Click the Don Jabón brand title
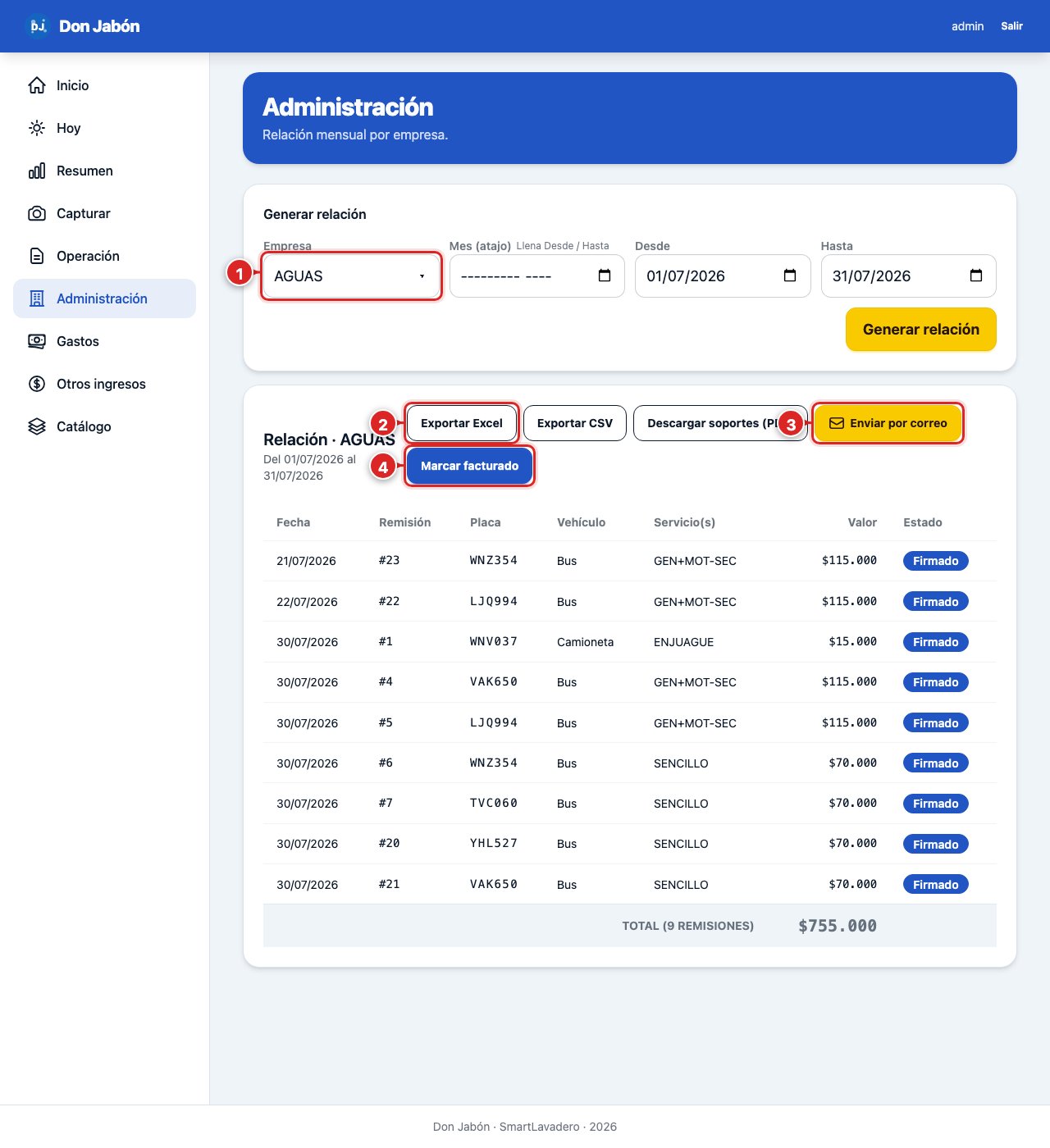The width and height of the screenshot is (1050, 1148). pos(99,26)
